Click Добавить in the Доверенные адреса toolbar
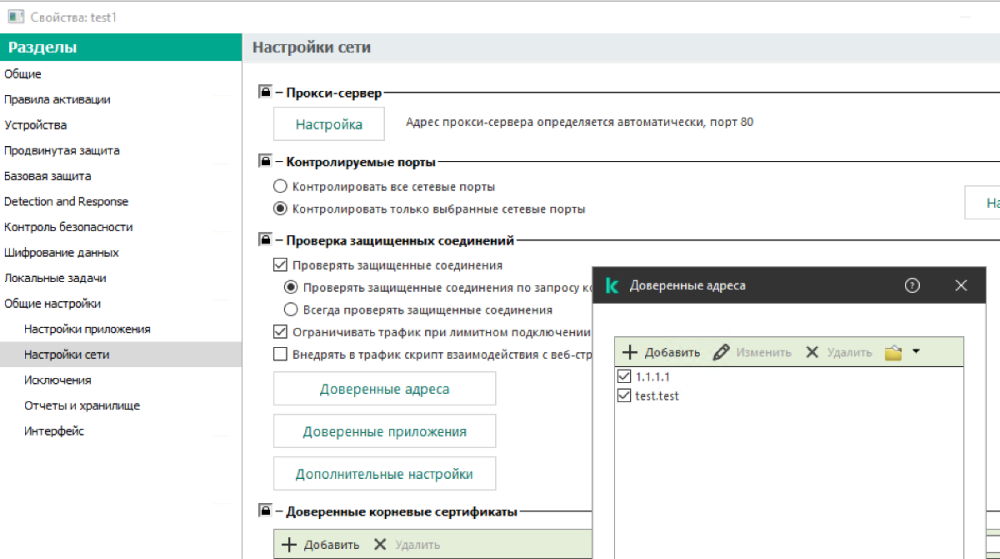Image resolution: width=1000 pixels, height=559 pixels. tap(661, 352)
